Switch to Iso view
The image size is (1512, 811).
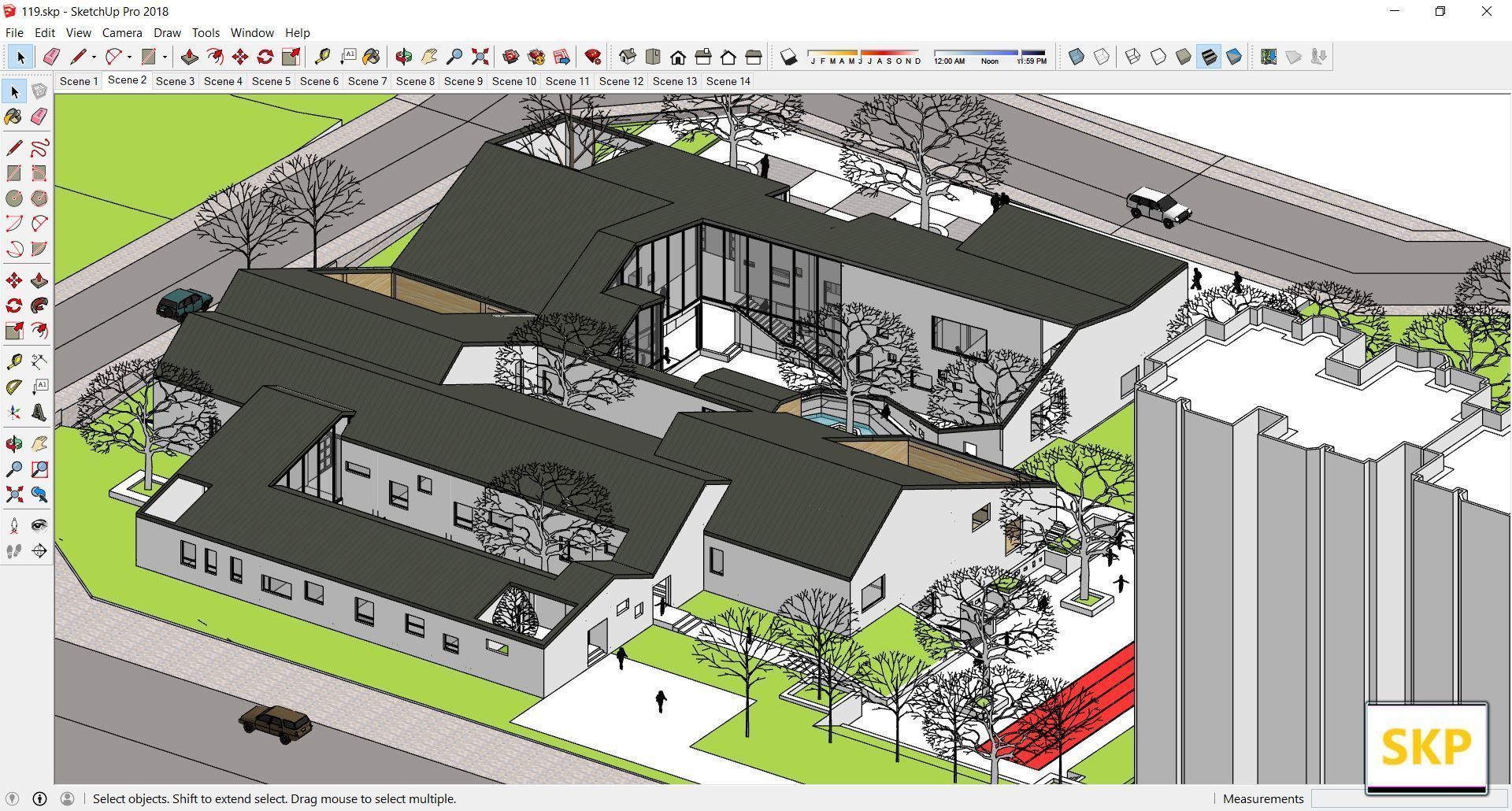pyautogui.click(x=628, y=57)
